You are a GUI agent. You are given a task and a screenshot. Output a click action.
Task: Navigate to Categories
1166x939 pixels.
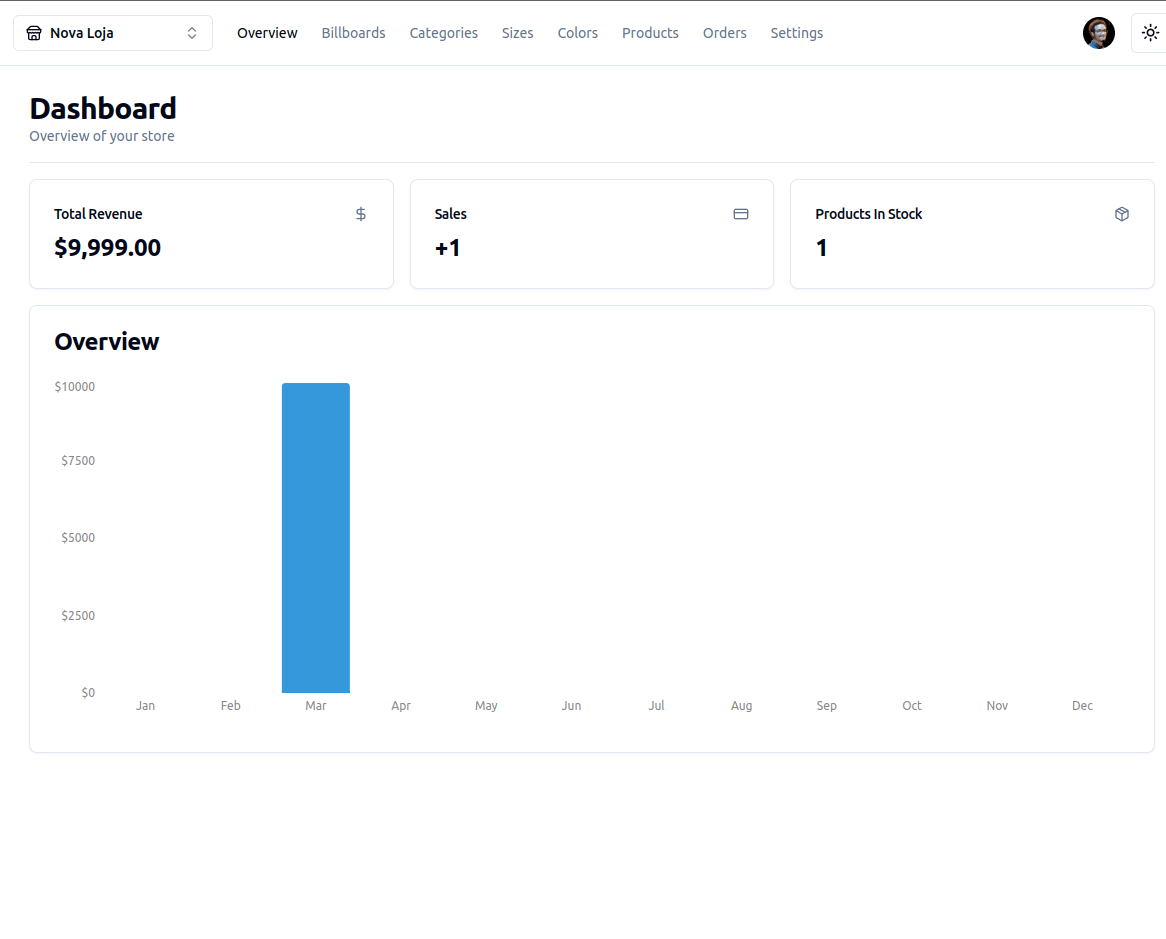coord(443,33)
